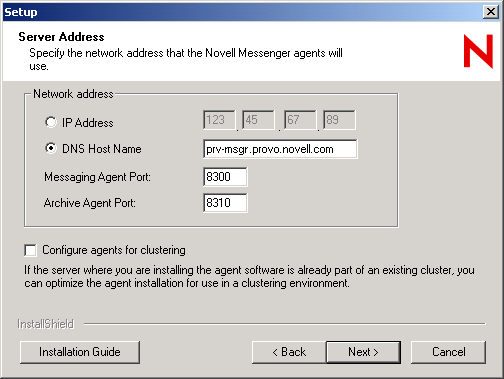
Task: Click the DNS host name input field
Action: pyautogui.click(x=280, y=149)
